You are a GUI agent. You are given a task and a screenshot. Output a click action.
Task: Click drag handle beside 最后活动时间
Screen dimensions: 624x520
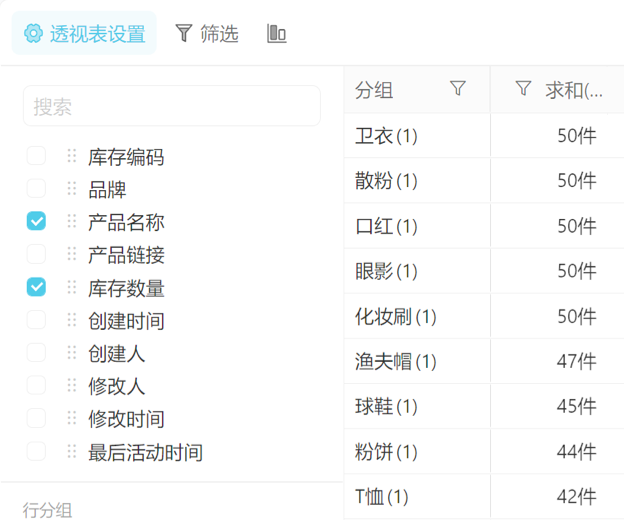click(x=71, y=451)
